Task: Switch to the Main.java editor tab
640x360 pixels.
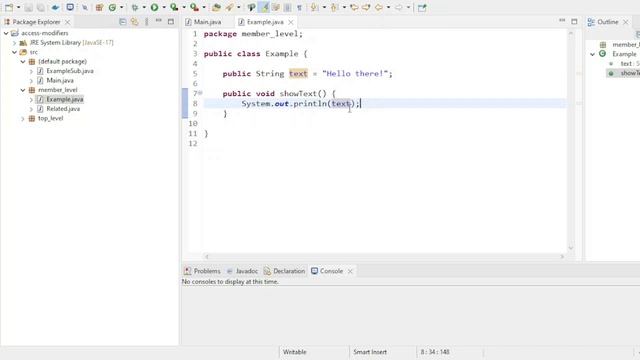Action: (207, 22)
